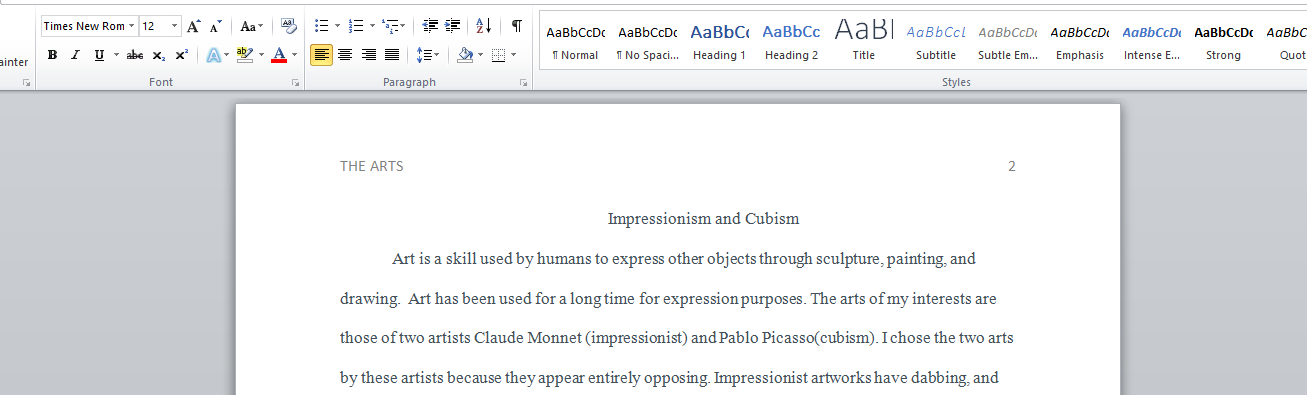
Task: Toggle superscript formatting
Action: coord(181,55)
